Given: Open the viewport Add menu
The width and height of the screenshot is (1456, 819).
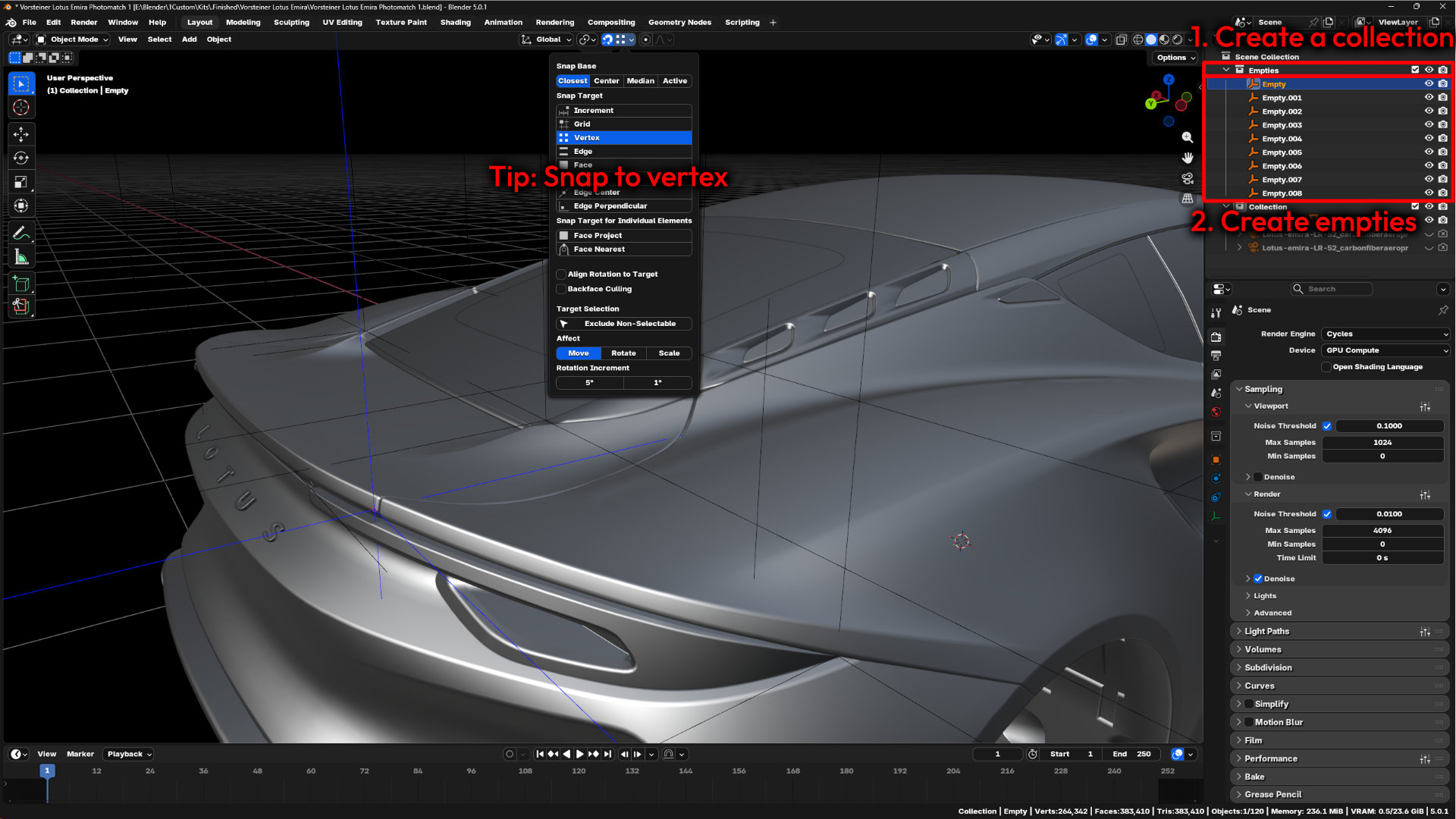Looking at the screenshot, I should click(x=189, y=39).
